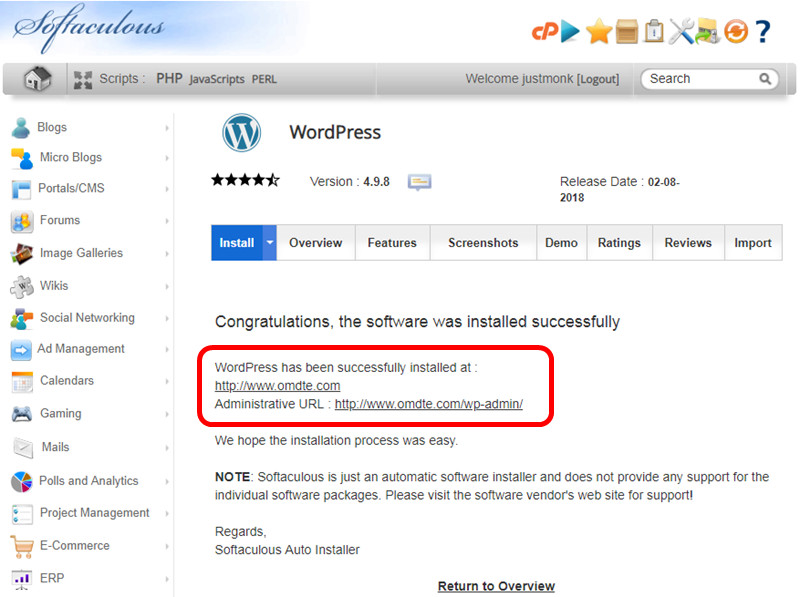
Task: Click the Blogs category person icon
Action: pos(21,128)
